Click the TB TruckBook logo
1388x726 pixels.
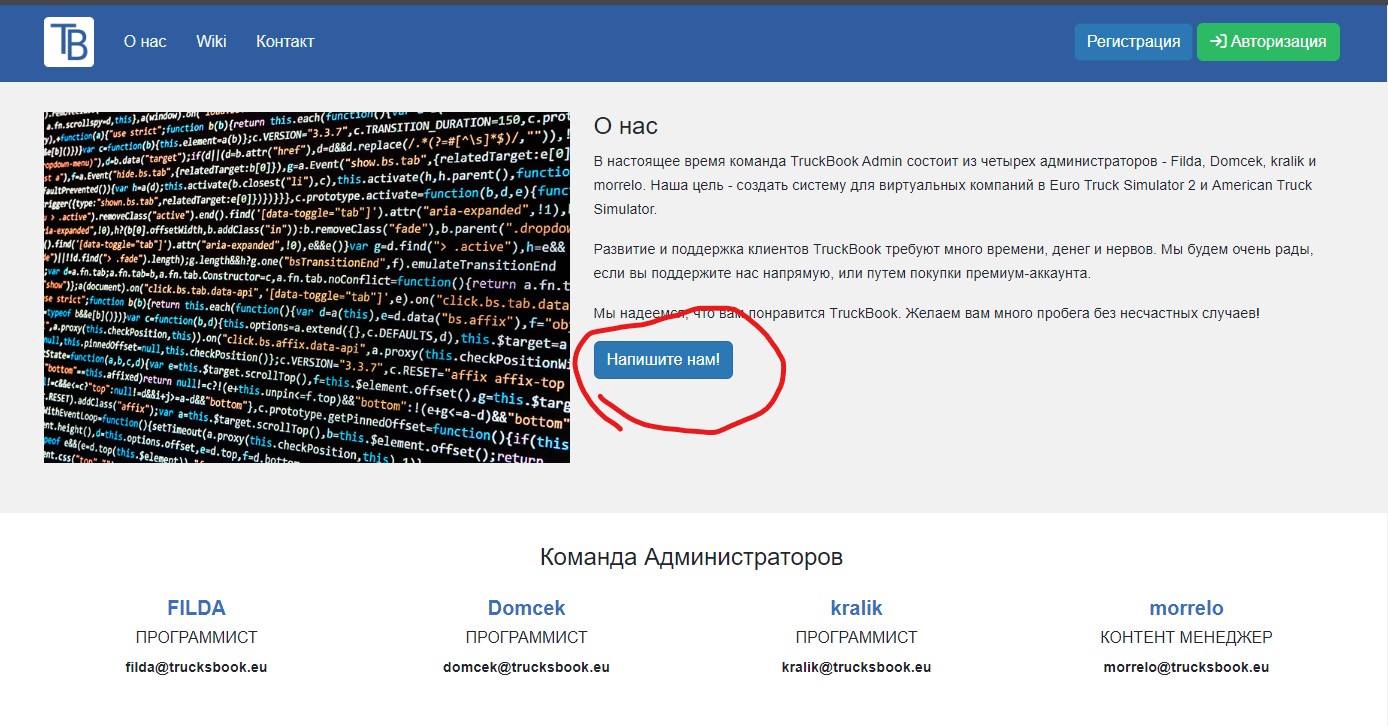[x=69, y=42]
